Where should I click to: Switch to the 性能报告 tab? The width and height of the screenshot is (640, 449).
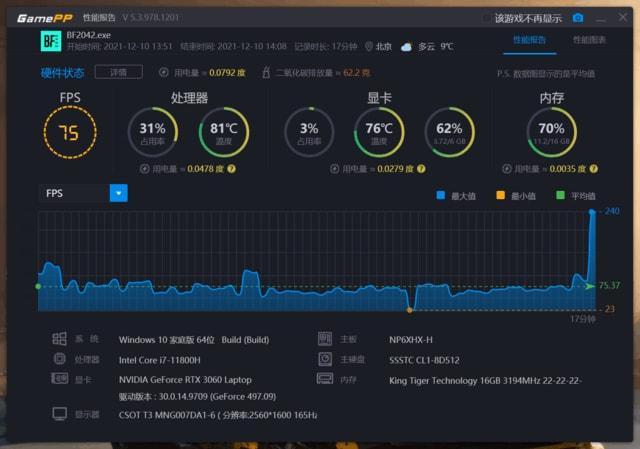click(529, 40)
